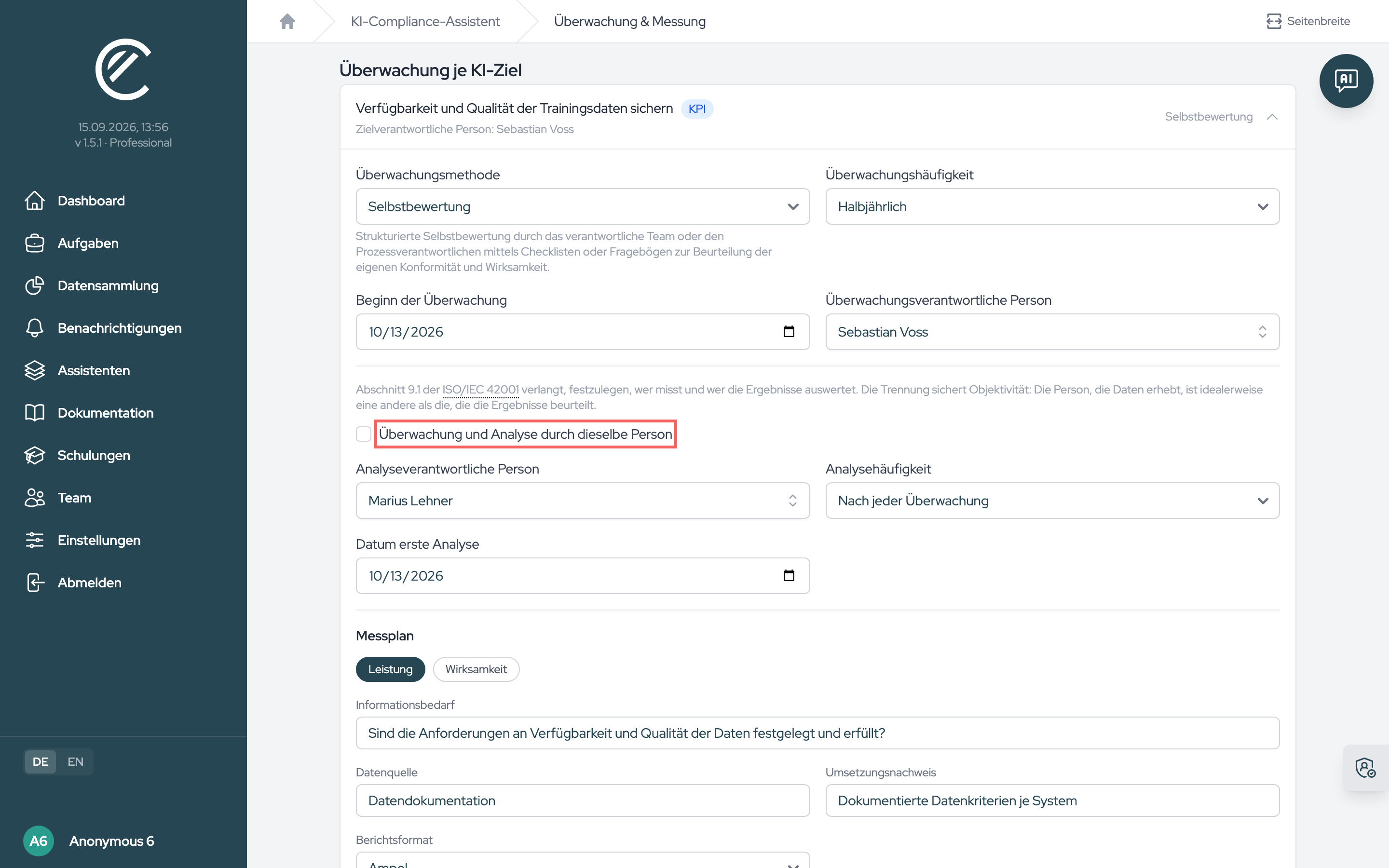This screenshot has width=1389, height=868.
Task: Click the Datenquelle input field
Action: point(583,801)
